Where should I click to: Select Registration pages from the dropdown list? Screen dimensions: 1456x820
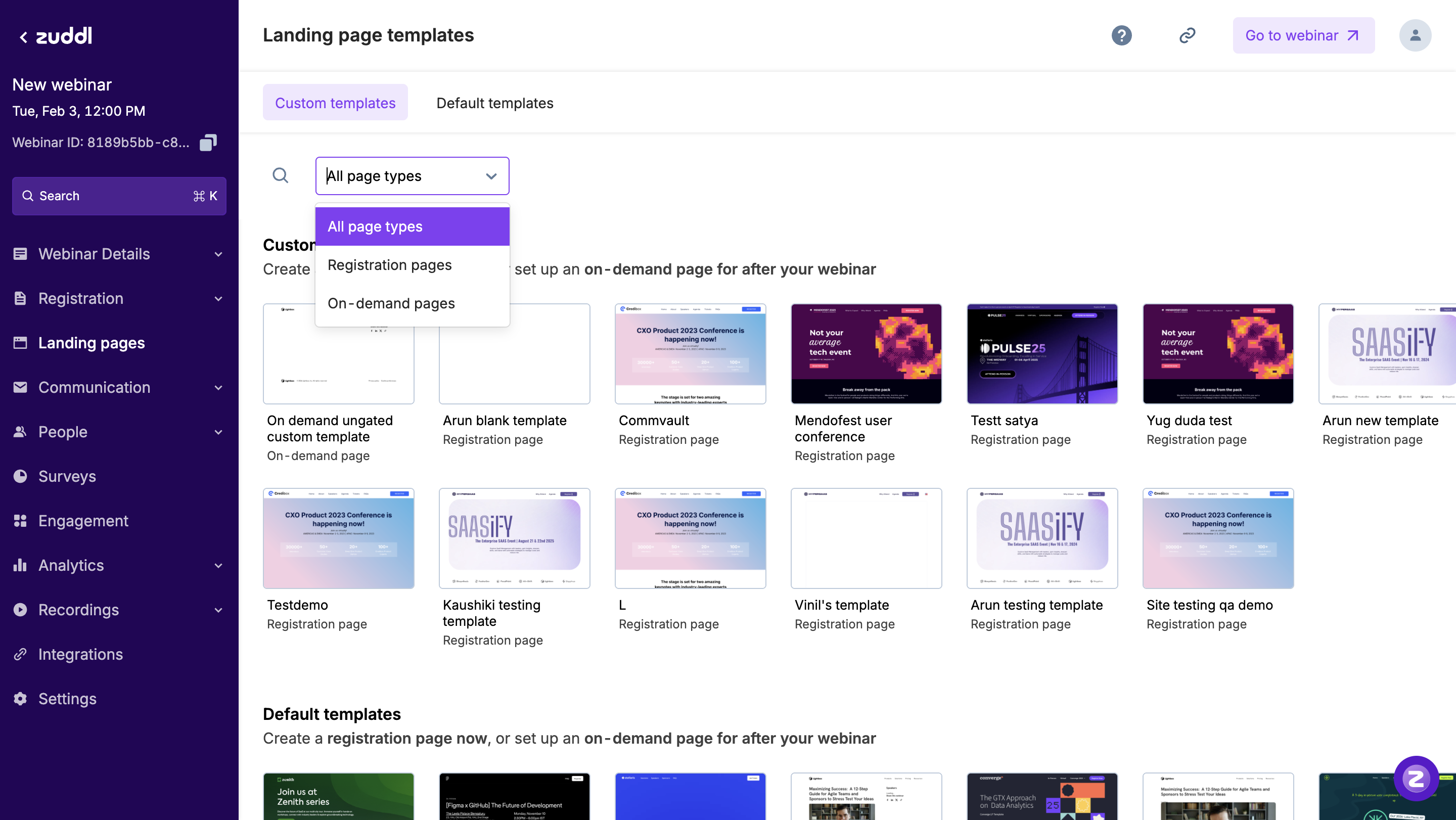389,265
